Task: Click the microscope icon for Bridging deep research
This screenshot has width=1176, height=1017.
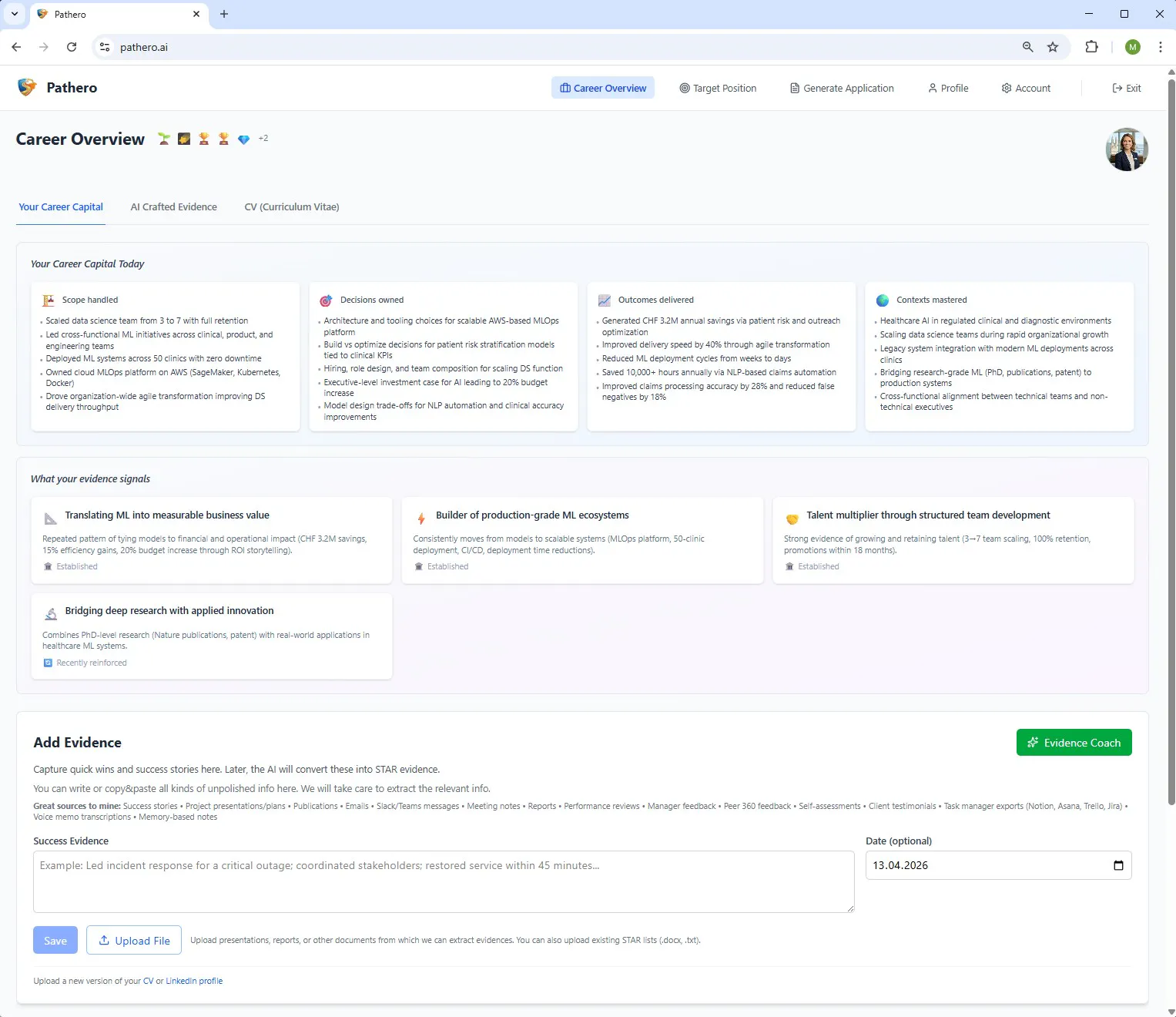Action: click(51, 614)
